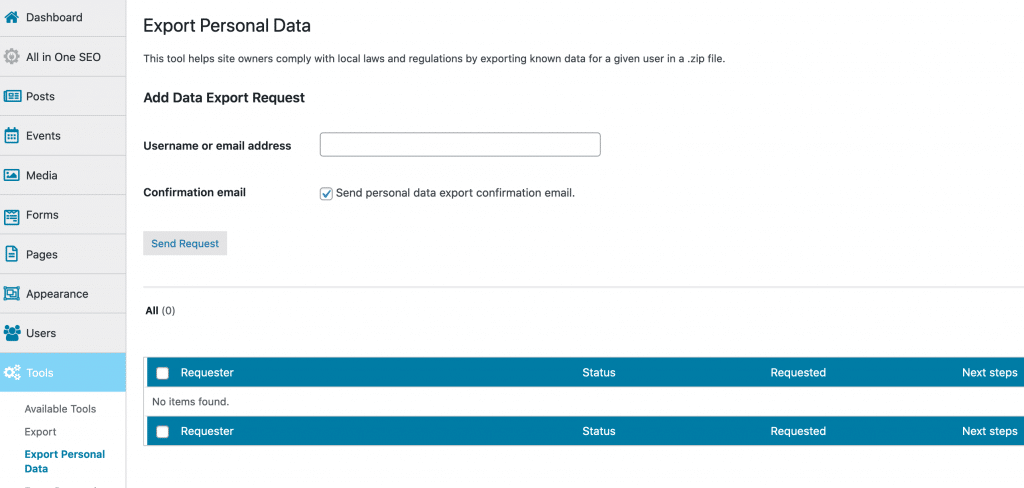
Task: Open the Export submenu link
Action: point(40,432)
